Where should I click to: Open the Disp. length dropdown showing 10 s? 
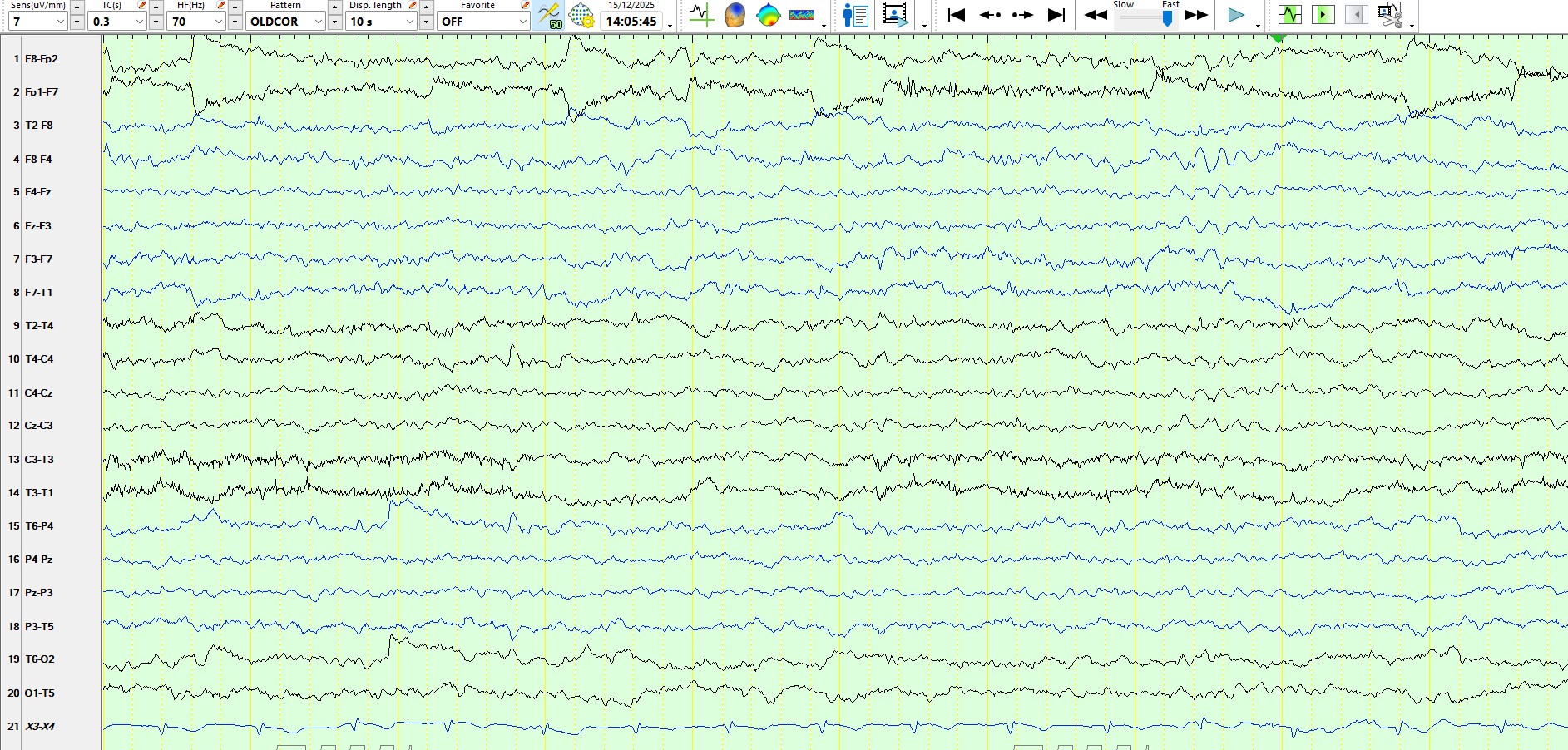(381, 22)
